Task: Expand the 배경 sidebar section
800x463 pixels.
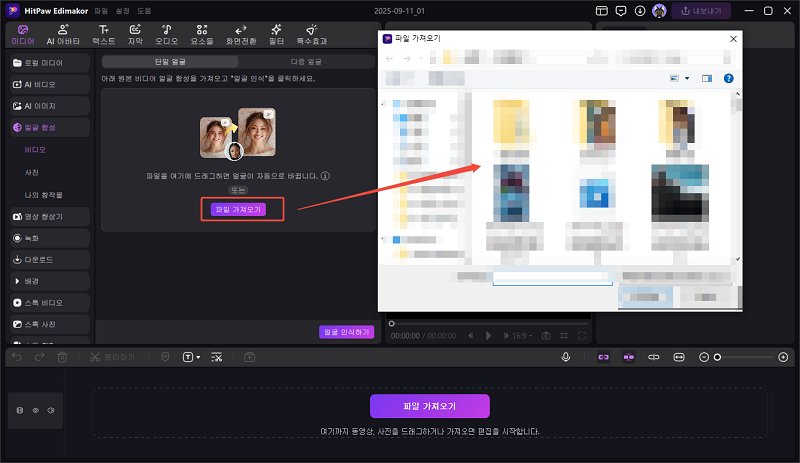Action: 49,281
